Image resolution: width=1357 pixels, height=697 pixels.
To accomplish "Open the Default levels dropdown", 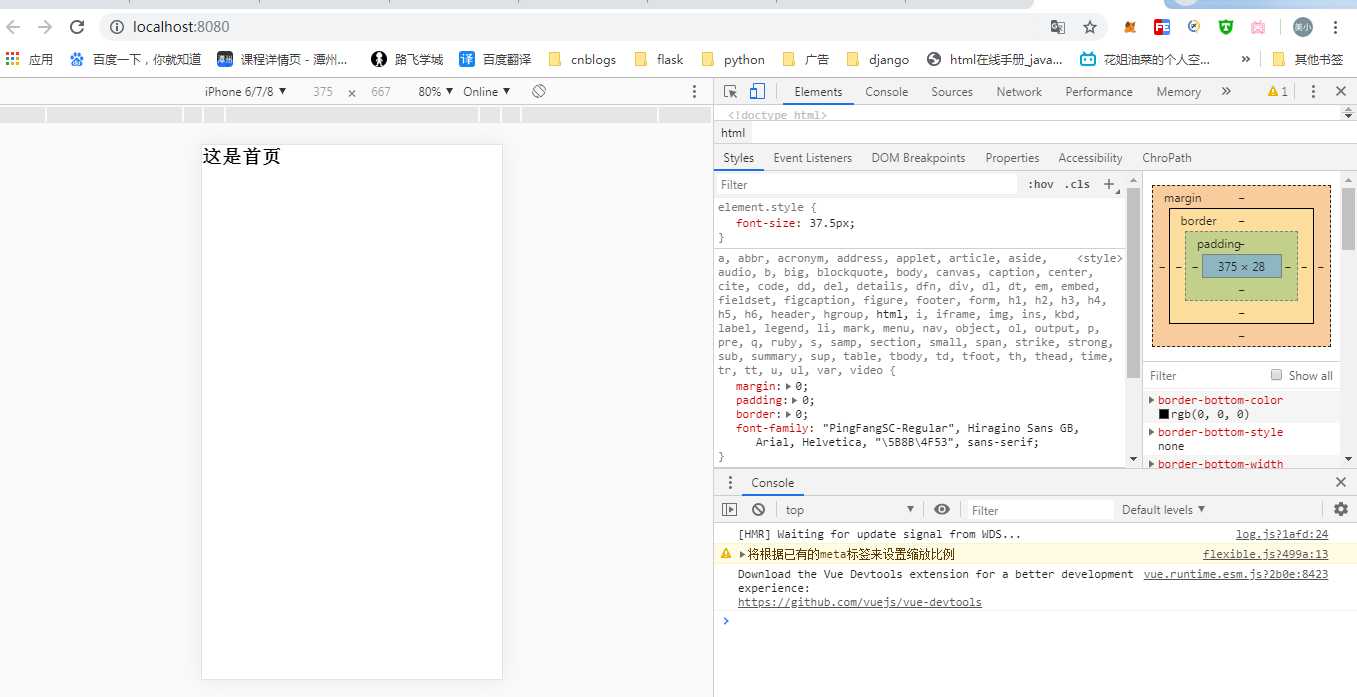I will (1164, 509).
